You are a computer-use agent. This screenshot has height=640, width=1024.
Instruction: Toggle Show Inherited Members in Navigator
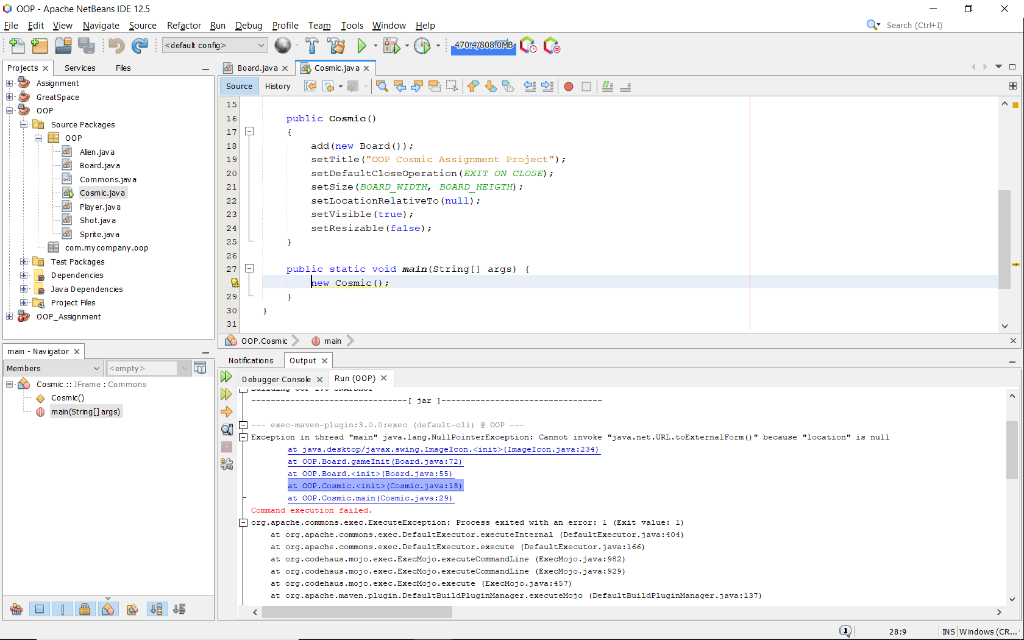16,609
